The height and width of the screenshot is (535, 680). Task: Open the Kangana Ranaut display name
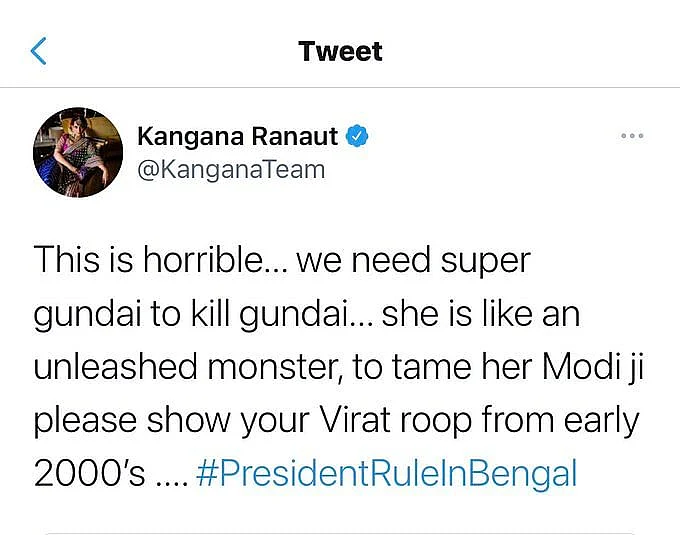pyautogui.click(x=238, y=136)
